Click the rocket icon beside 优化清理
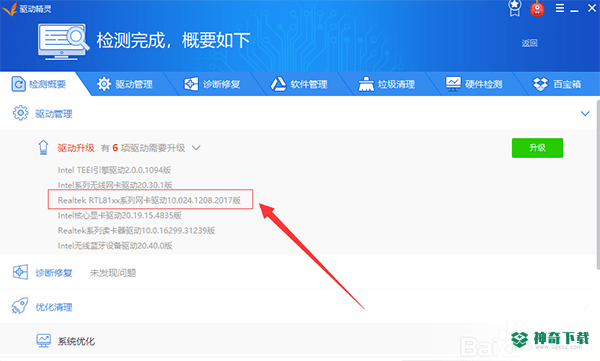 tap(20, 306)
